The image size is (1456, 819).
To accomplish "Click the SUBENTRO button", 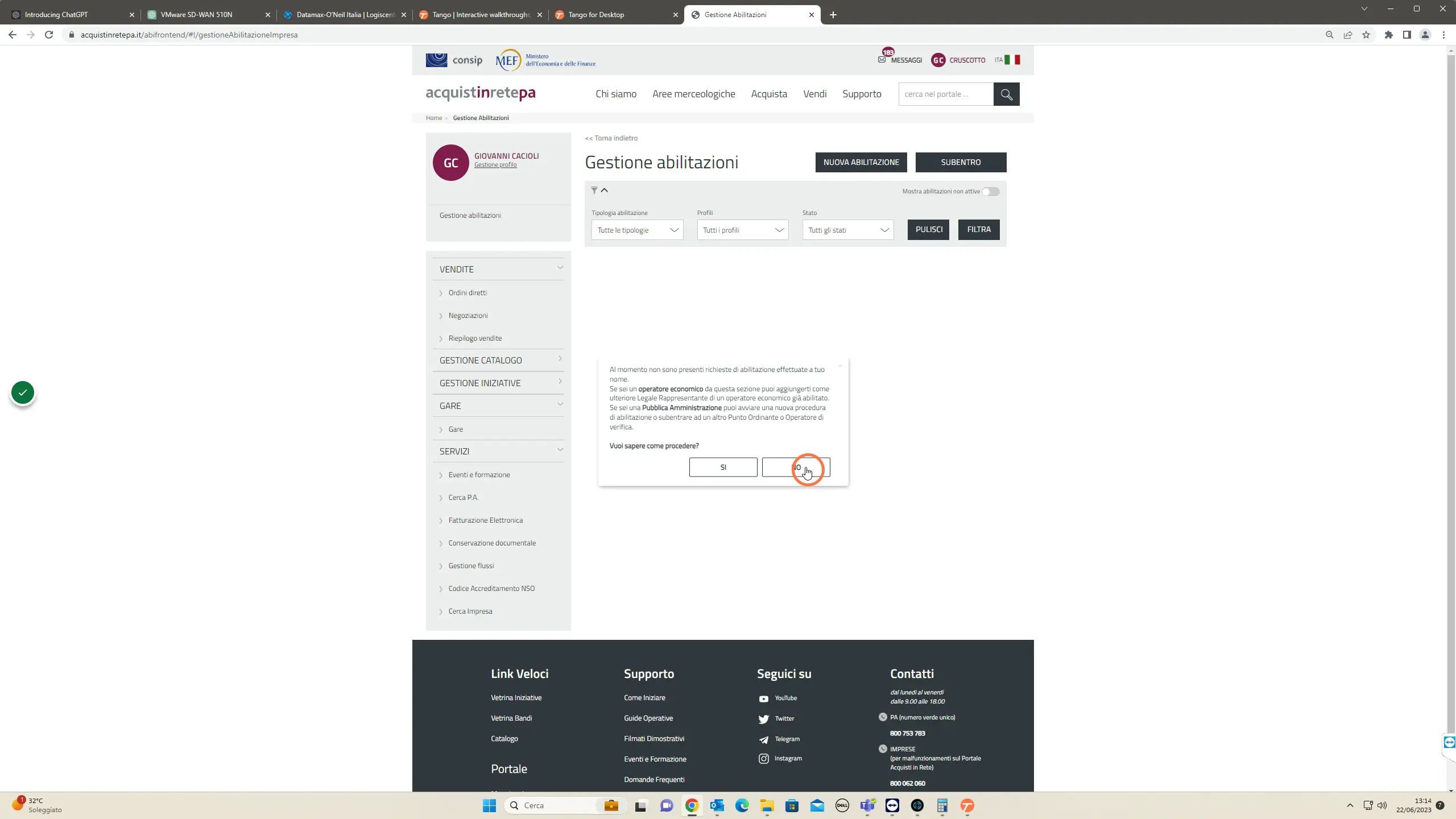I will (961, 162).
